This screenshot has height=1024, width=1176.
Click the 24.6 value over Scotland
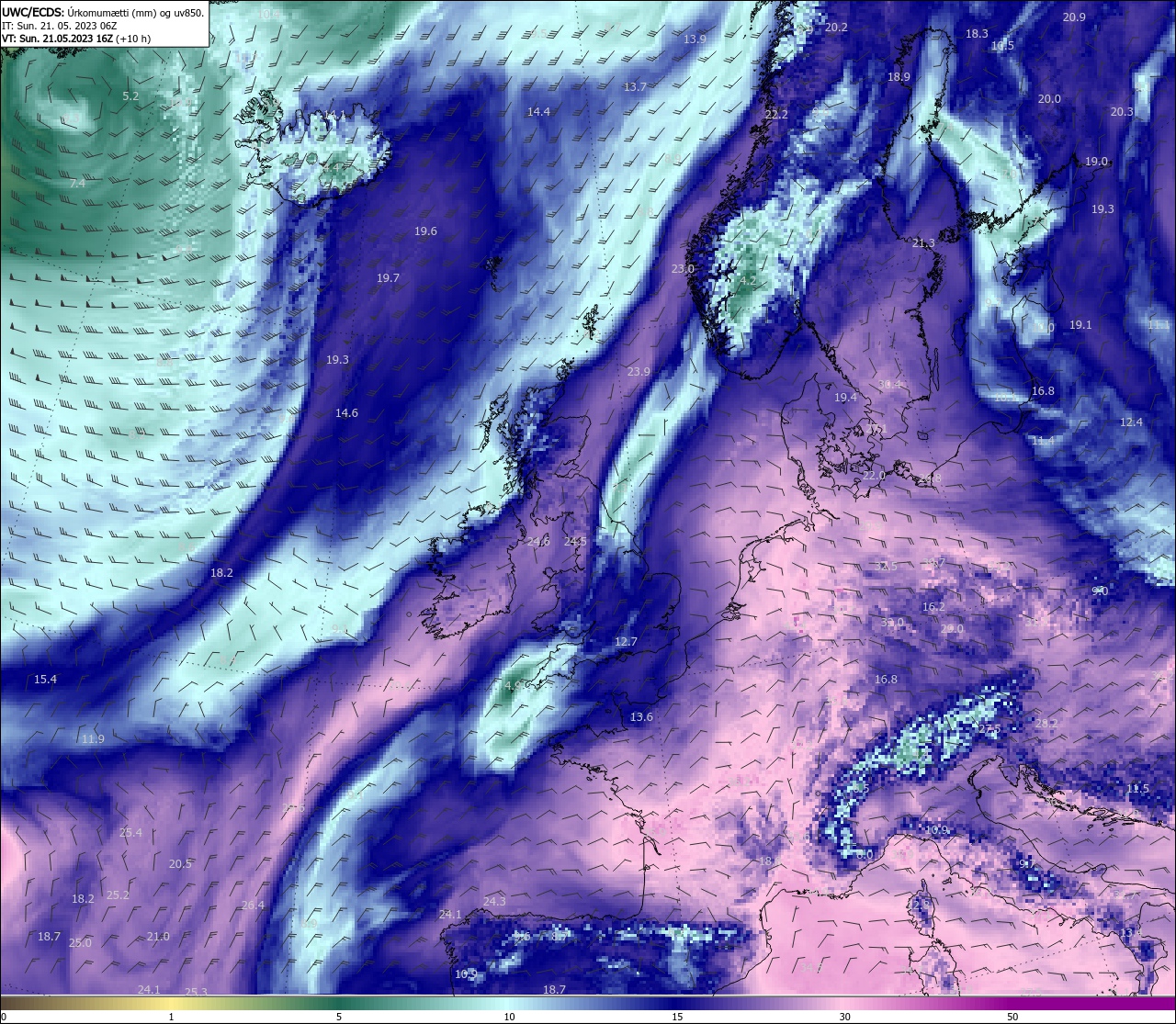click(537, 542)
